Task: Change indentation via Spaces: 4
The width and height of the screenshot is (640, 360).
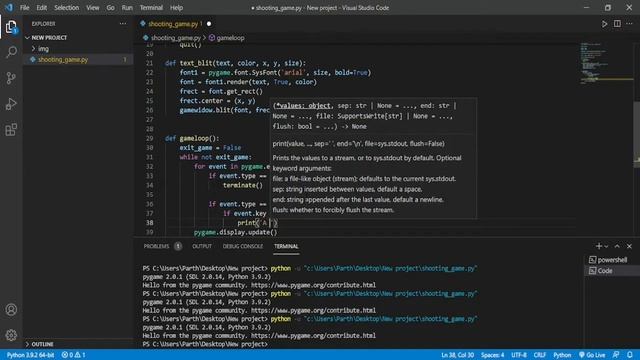Action: [492, 355]
